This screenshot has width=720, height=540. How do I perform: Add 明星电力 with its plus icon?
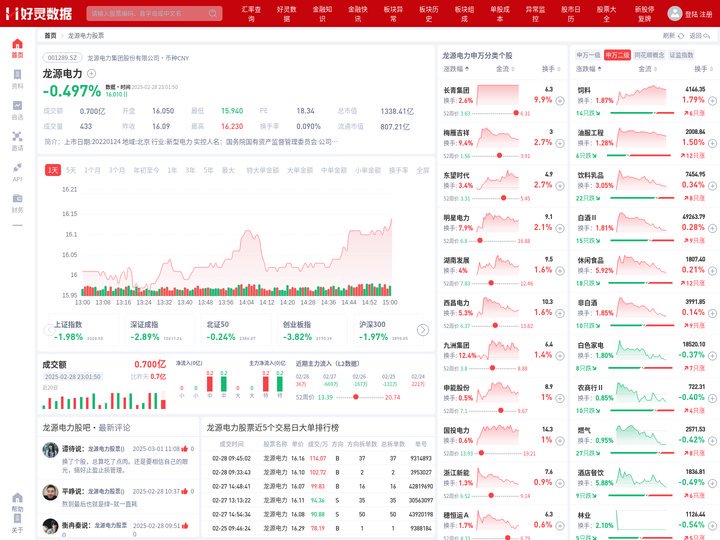pos(560,228)
